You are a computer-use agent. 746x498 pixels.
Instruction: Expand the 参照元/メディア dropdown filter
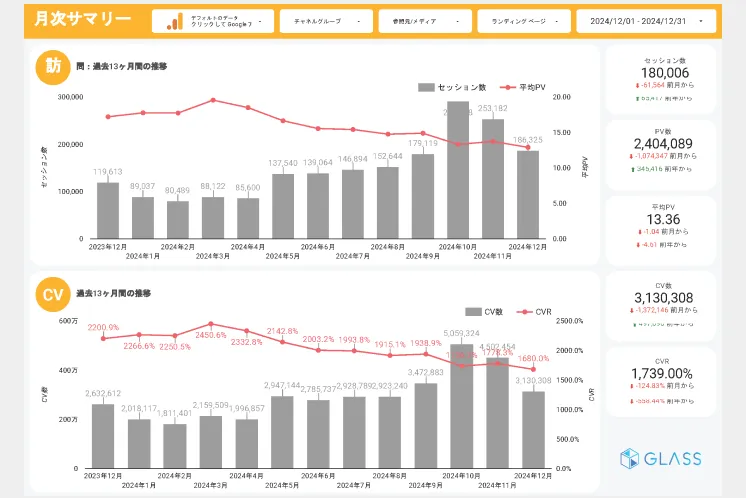(425, 21)
